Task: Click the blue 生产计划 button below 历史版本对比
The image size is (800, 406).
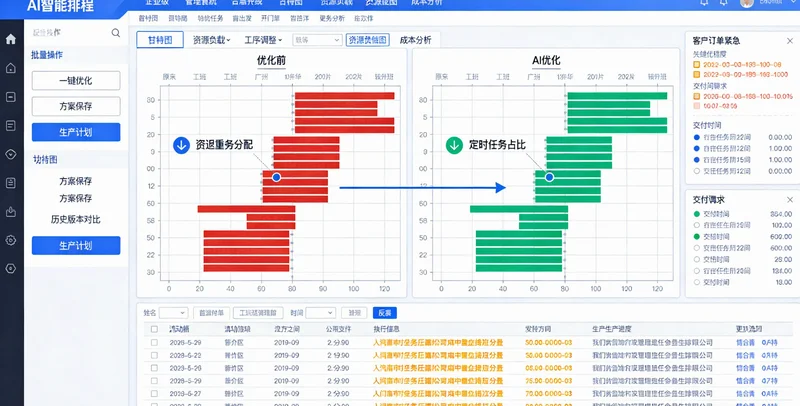Action: pos(76,245)
